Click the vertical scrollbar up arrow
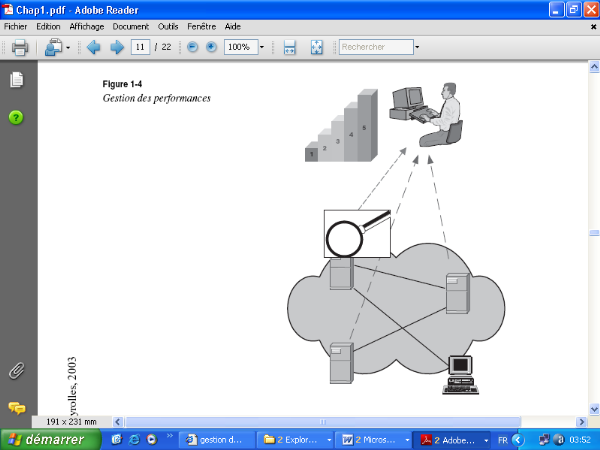 click(594, 67)
